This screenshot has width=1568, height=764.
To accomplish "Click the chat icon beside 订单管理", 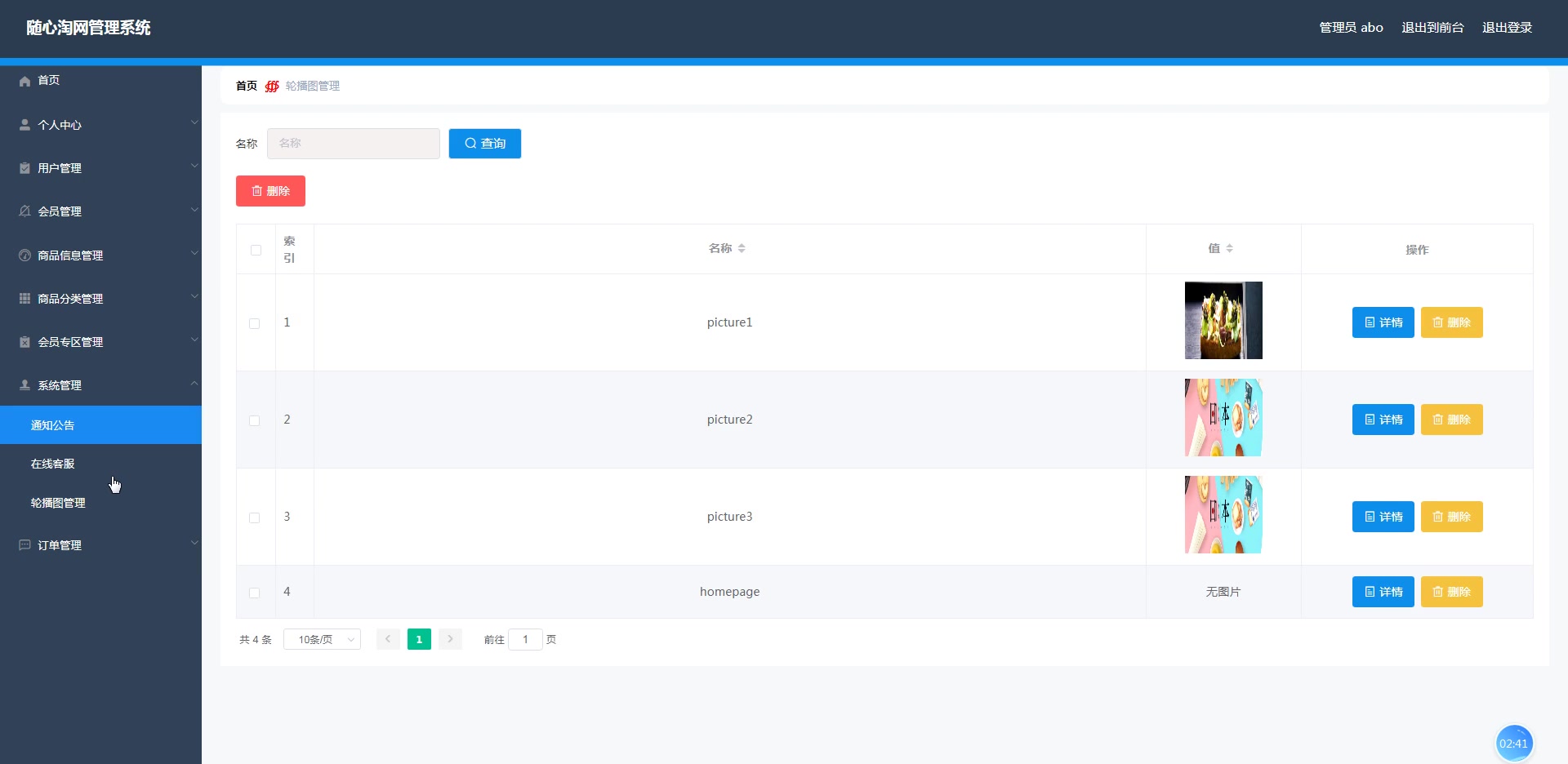I will pyautogui.click(x=24, y=545).
